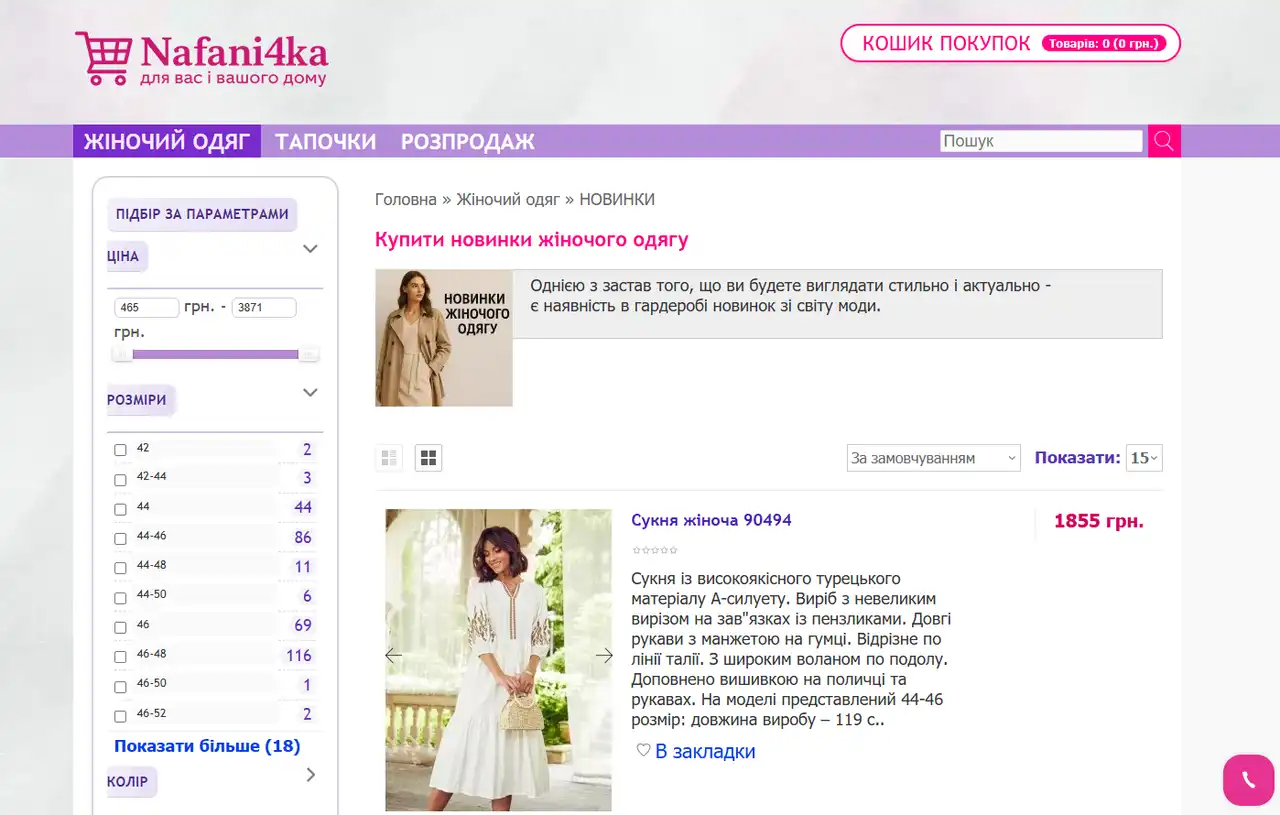Rate the dress using the star icons
The image size is (1280, 815).
click(x=655, y=550)
